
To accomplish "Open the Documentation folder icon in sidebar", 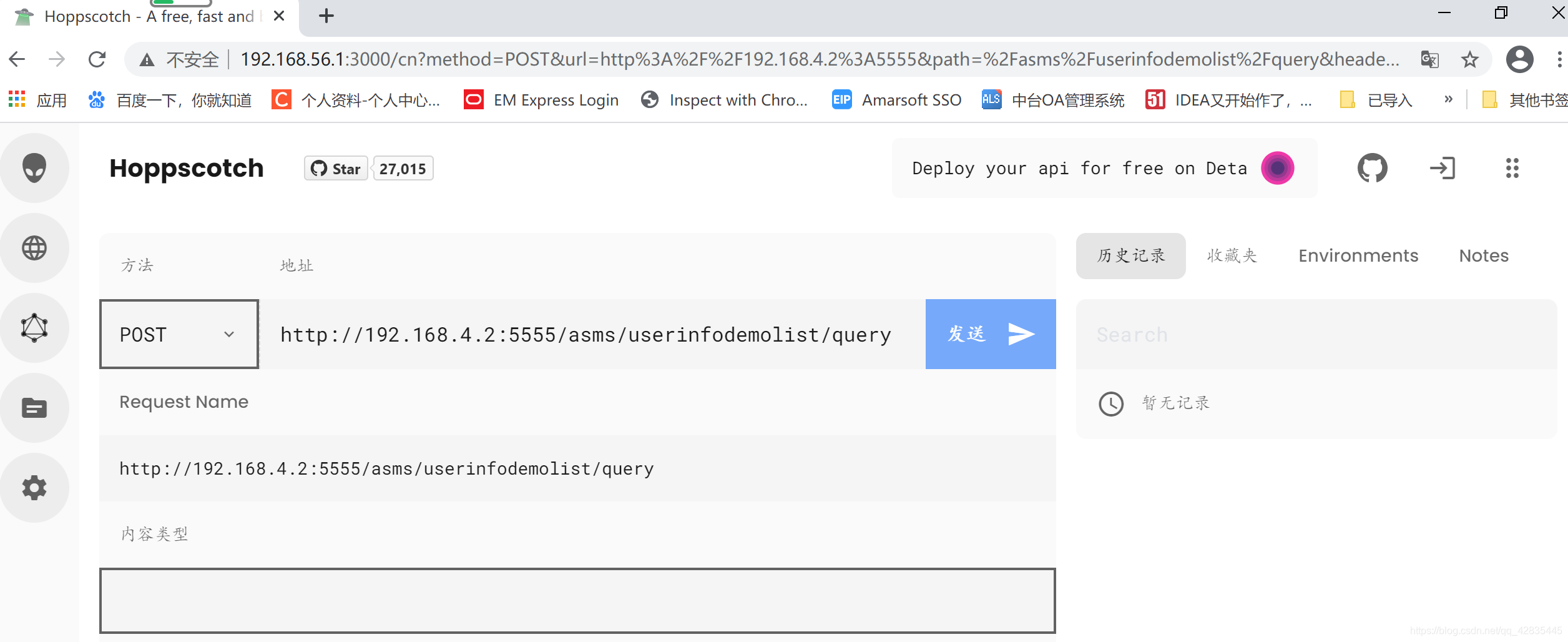I will 34,408.
